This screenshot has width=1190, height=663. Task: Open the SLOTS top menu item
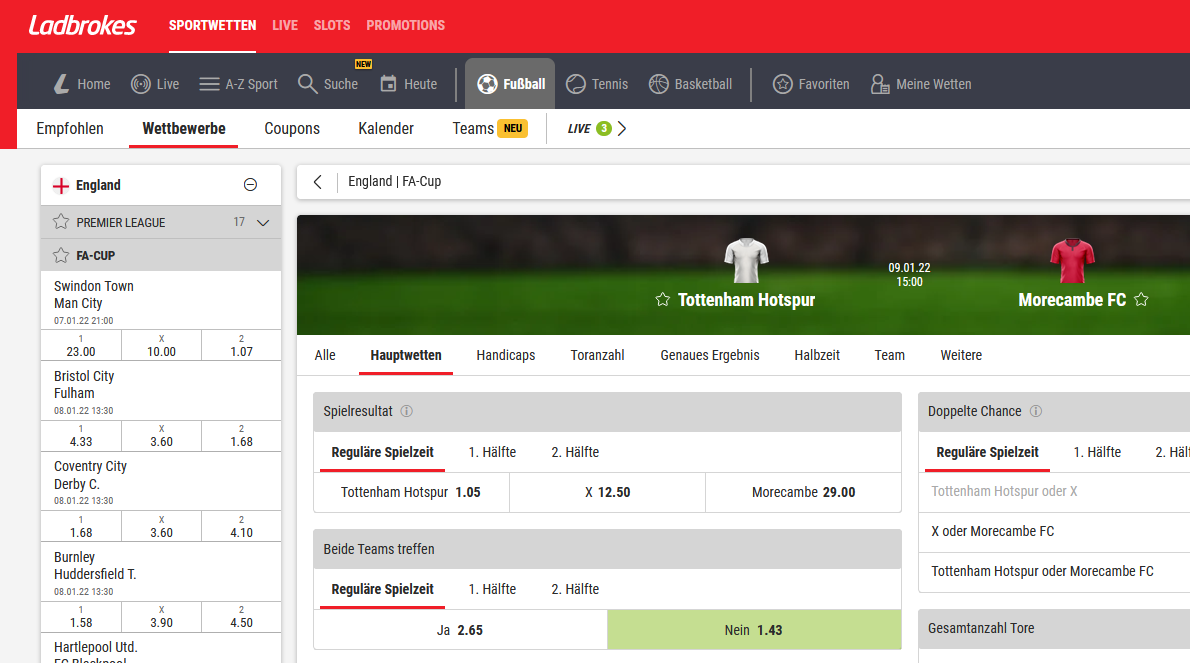[x=332, y=25]
